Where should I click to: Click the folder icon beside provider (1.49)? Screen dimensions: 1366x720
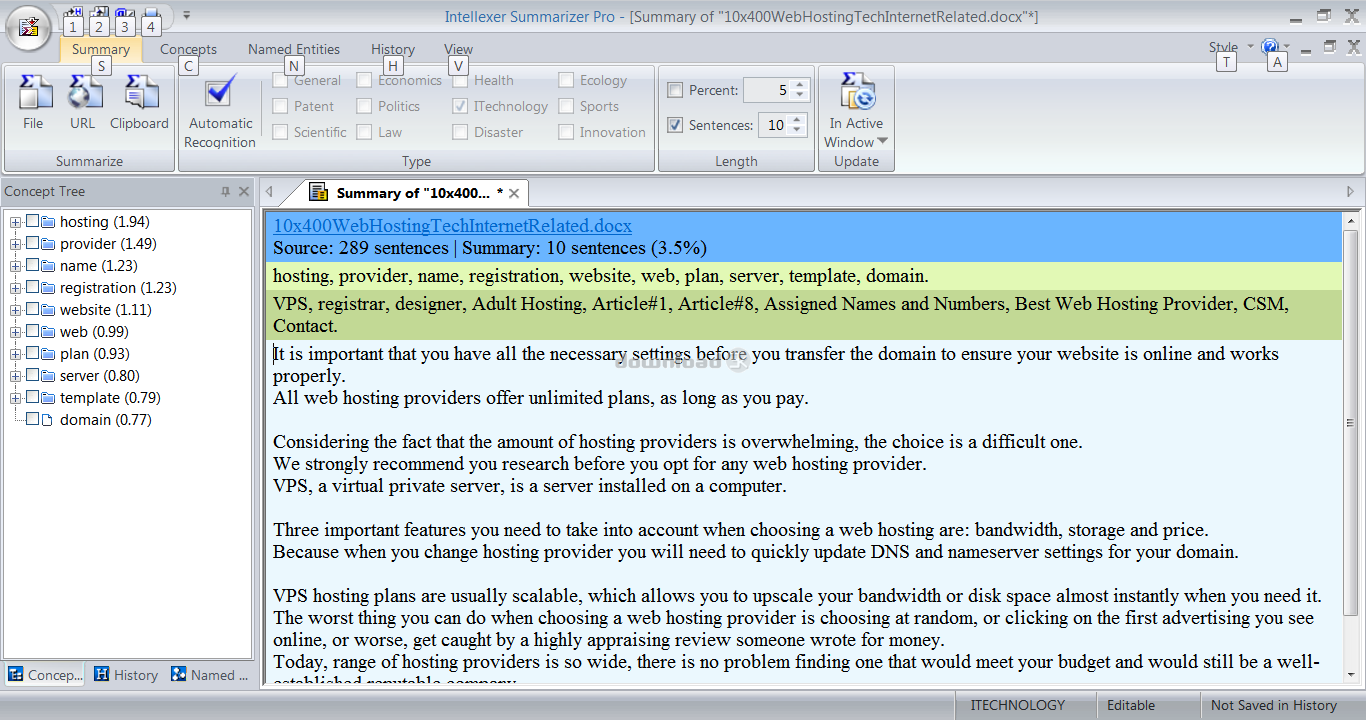(49, 244)
